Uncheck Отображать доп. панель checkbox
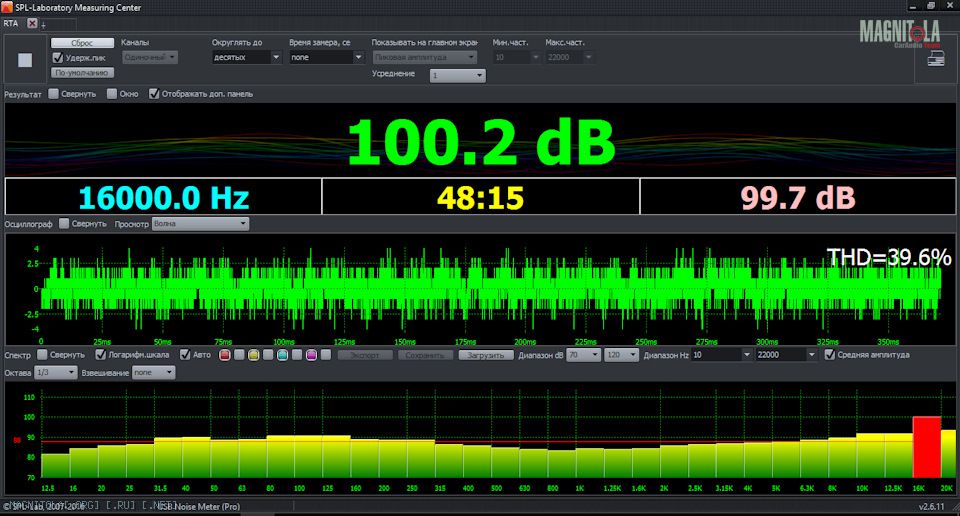Viewport: 960px width, 516px height. 154,94
